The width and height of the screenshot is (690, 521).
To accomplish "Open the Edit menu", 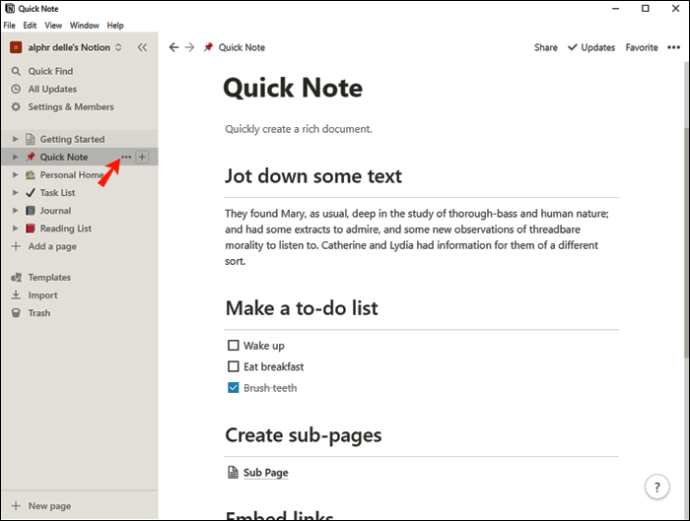I will coord(29,25).
